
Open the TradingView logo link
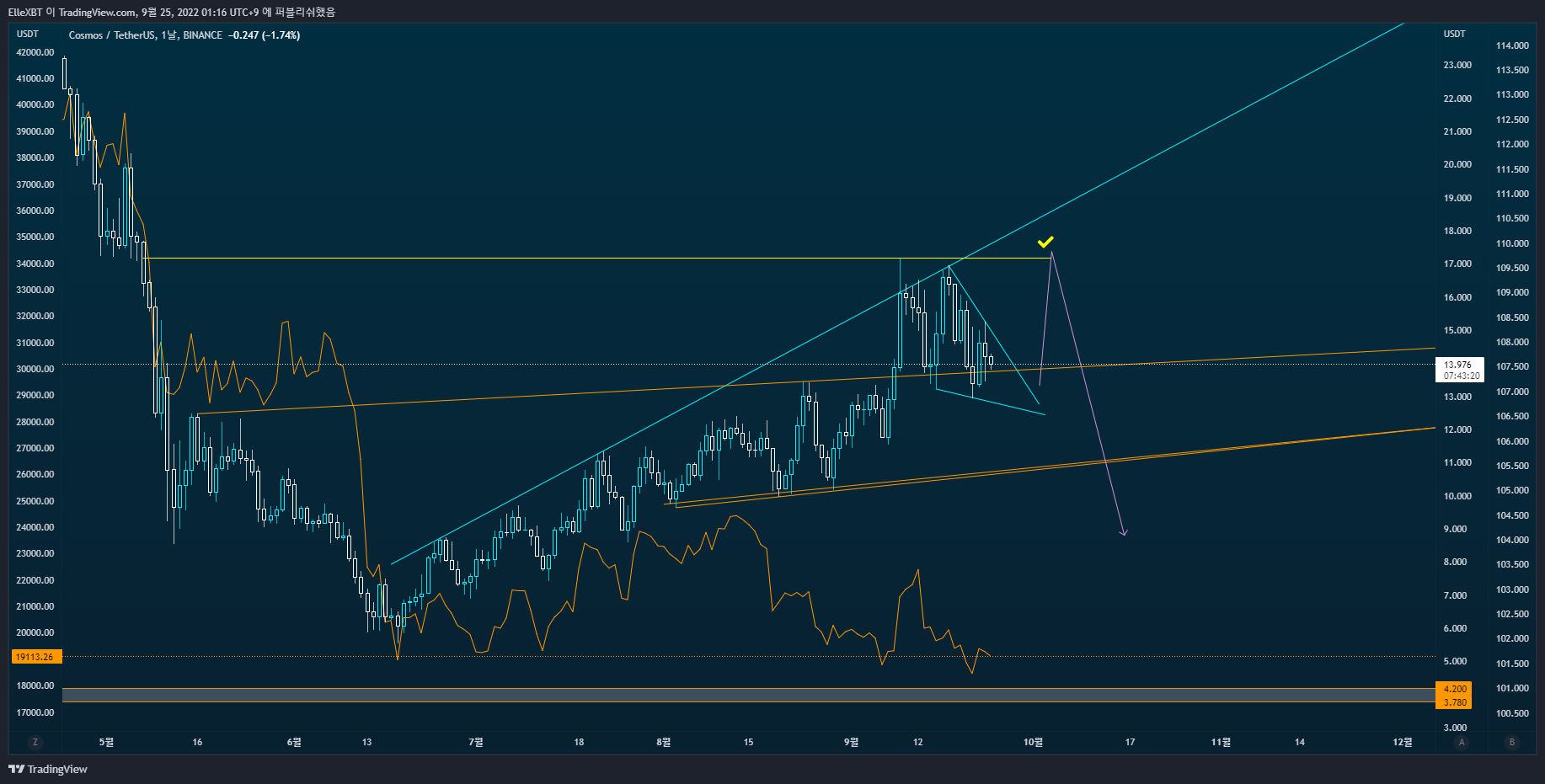pos(48,769)
